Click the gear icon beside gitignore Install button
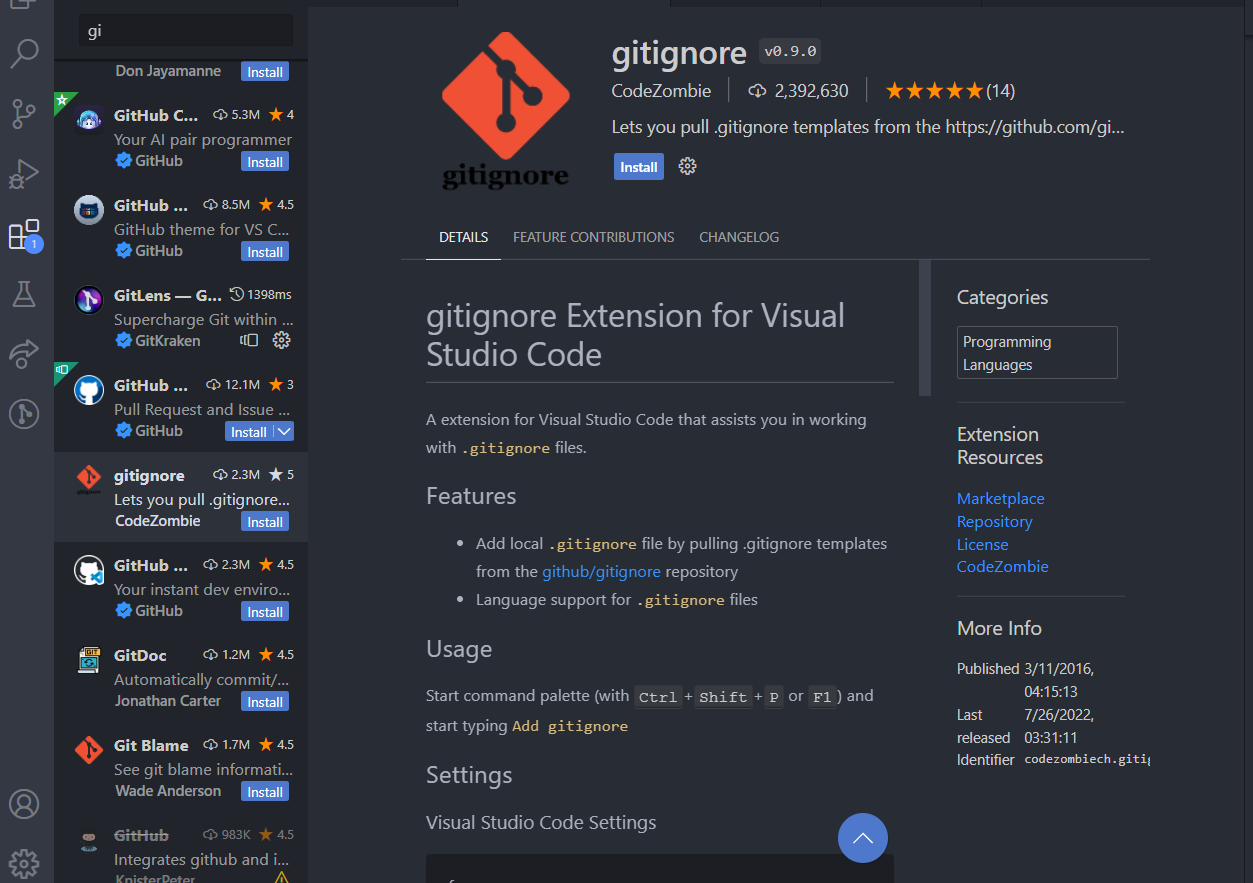 point(687,166)
